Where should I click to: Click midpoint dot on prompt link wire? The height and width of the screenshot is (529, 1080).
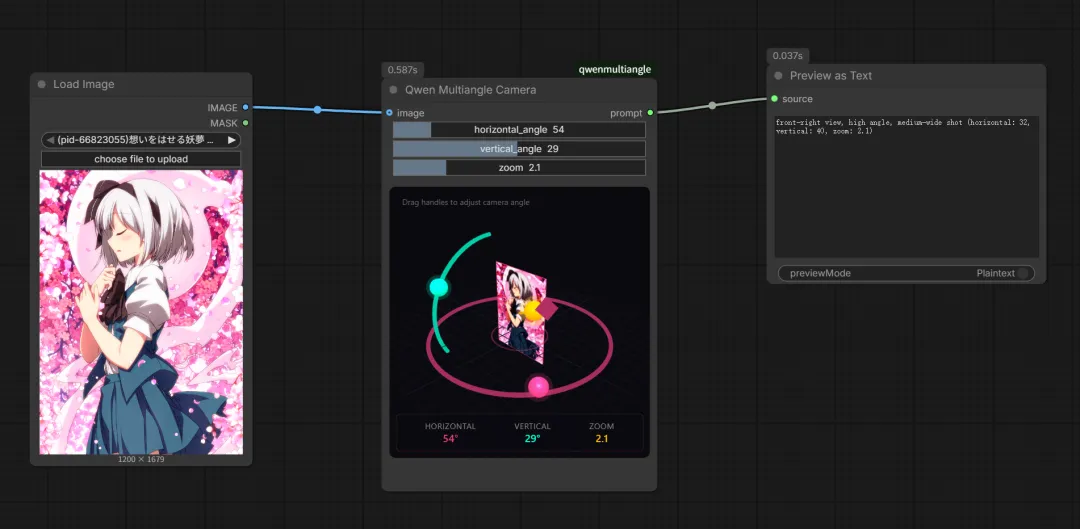(712, 105)
